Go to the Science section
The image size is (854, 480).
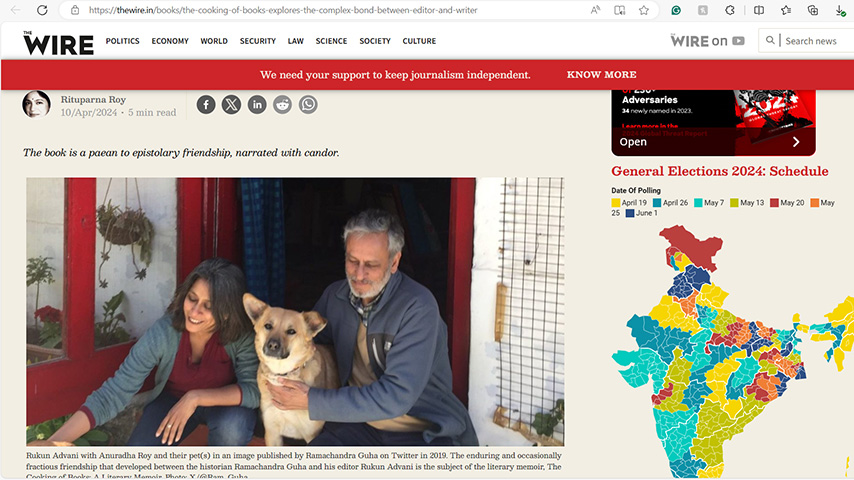click(331, 41)
